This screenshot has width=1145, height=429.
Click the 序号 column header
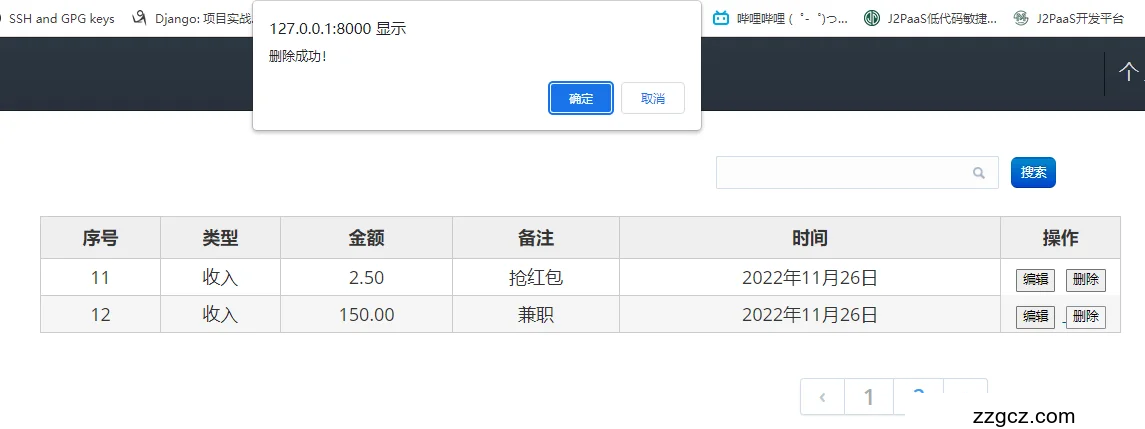[100, 238]
